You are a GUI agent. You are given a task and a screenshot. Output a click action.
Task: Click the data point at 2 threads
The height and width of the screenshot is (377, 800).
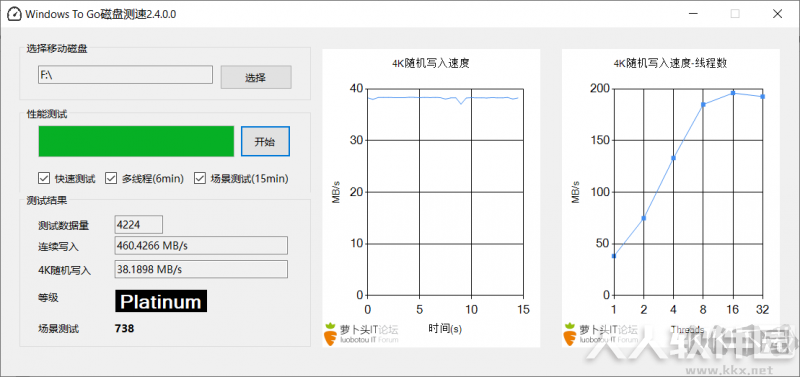pyautogui.click(x=643, y=218)
